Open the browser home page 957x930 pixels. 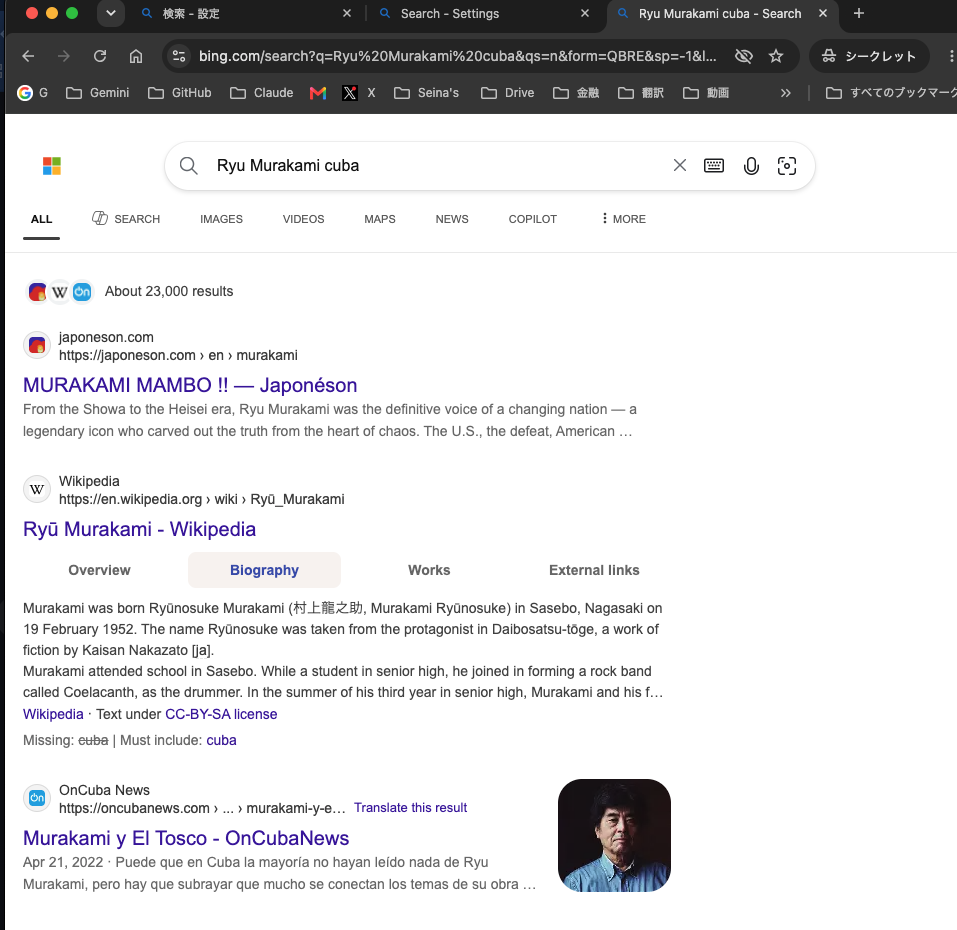pos(135,56)
